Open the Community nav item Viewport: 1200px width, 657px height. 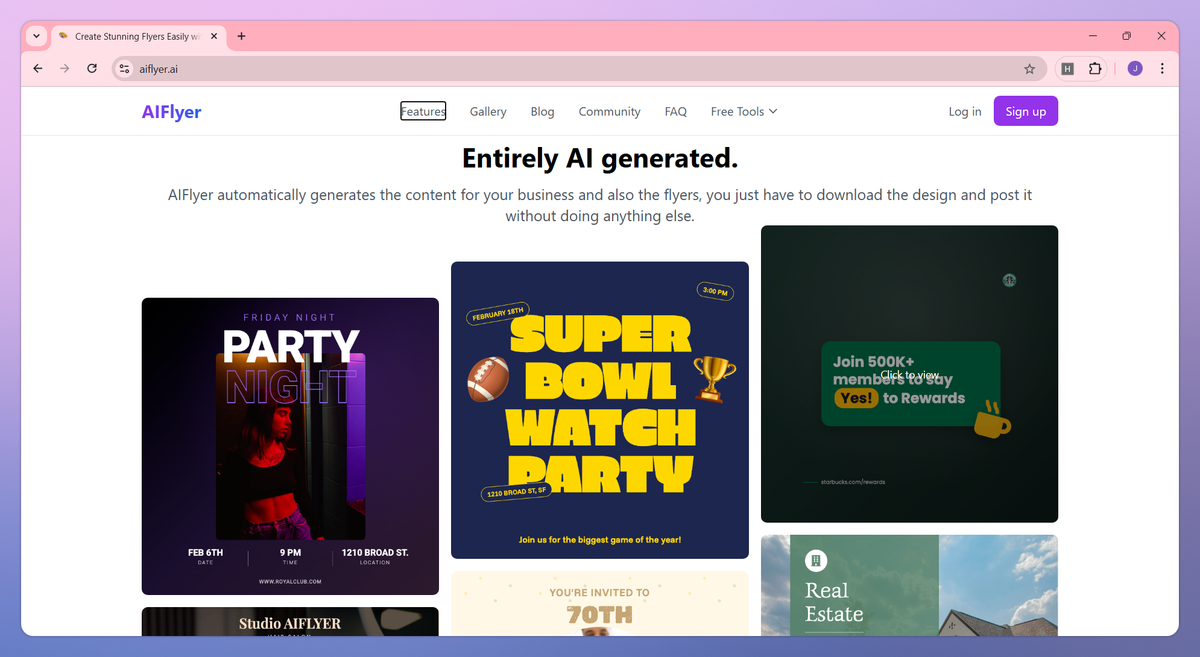pos(609,112)
